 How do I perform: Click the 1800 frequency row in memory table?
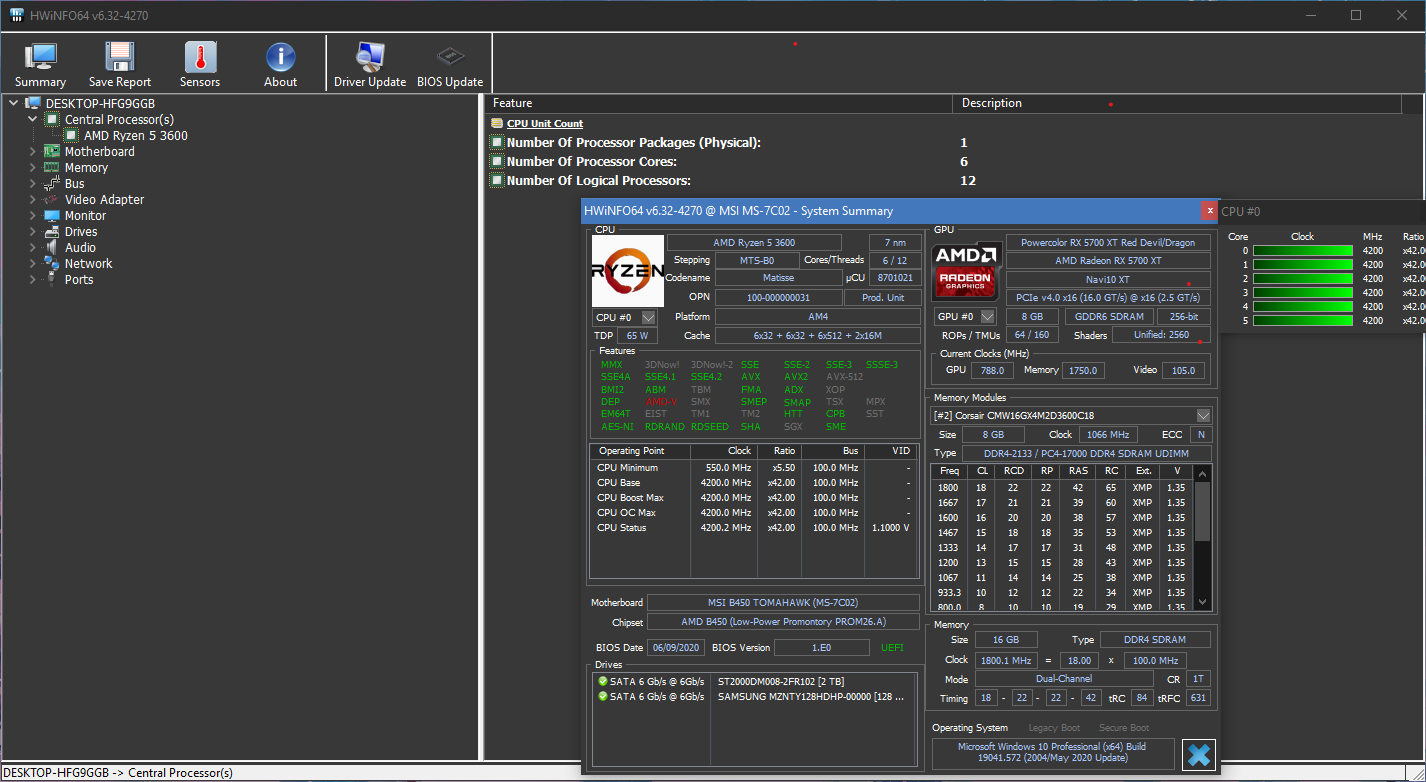pyautogui.click(x=1062, y=488)
